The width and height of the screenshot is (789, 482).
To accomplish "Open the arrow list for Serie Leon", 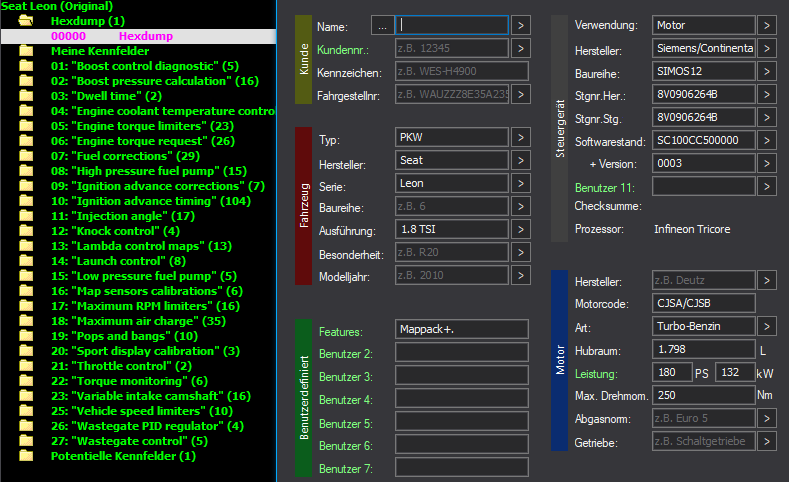I will tap(521, 183).
